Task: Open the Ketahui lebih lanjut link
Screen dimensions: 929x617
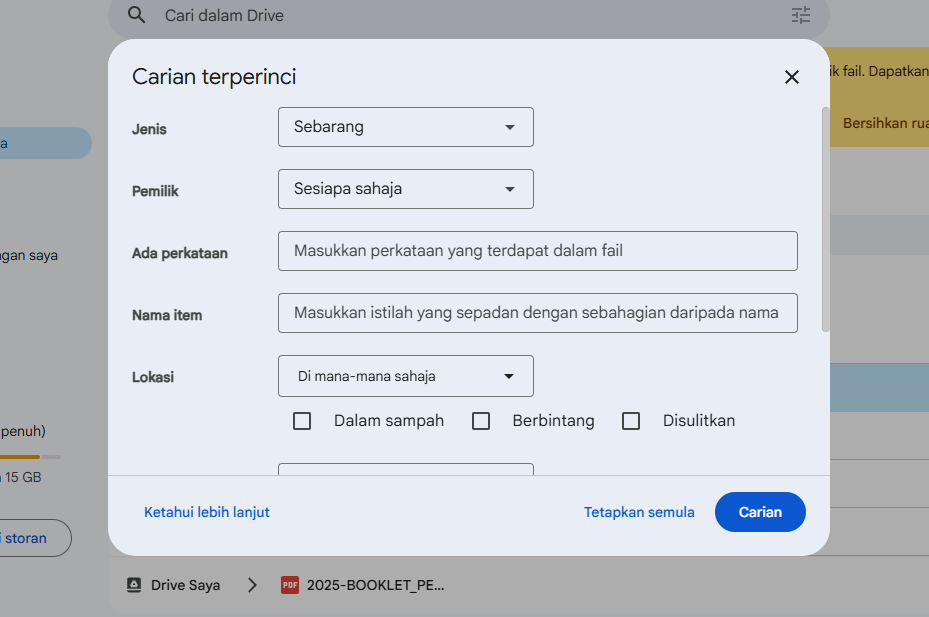Action: pyautogui.click(x=207, y=512)
